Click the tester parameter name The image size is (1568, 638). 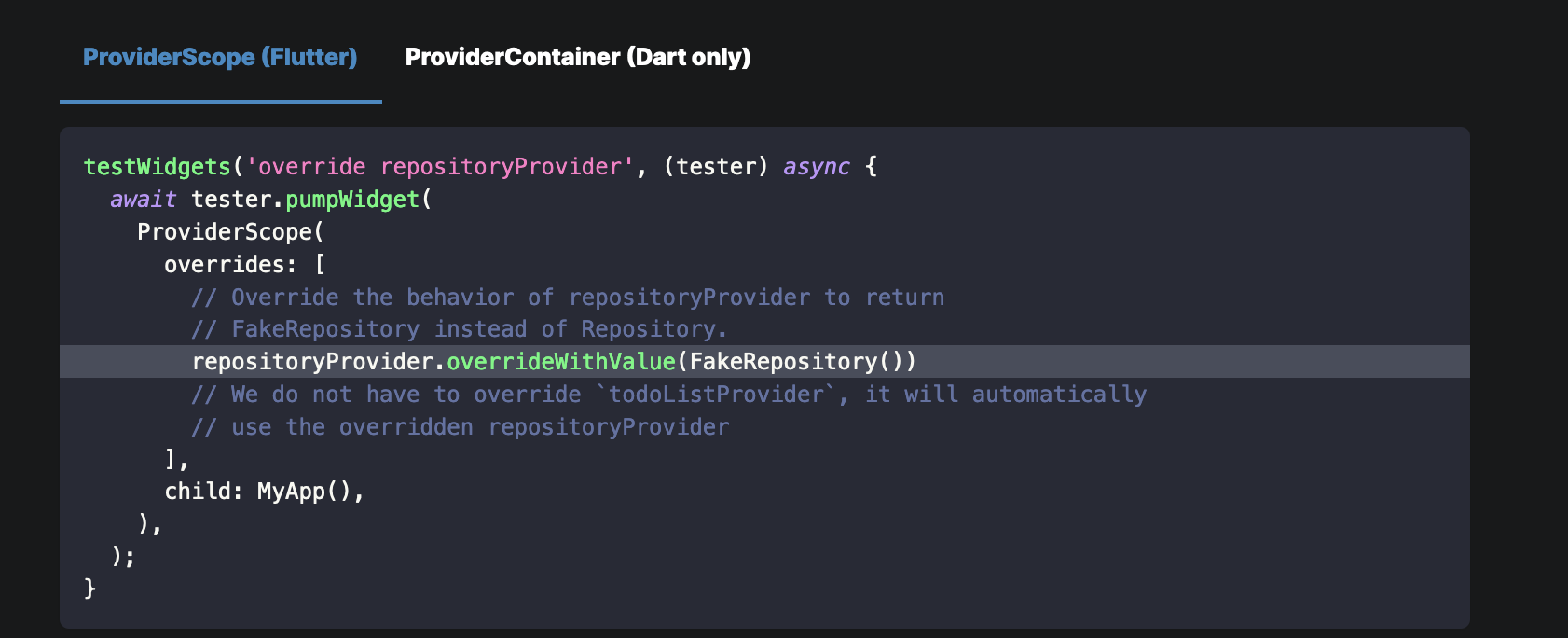click(718, 166)
